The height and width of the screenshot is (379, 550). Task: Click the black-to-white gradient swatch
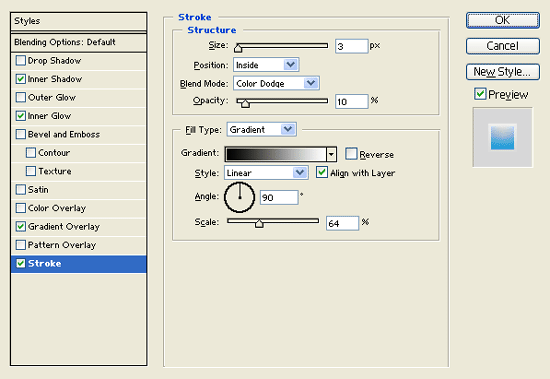[x=276, y=154]
